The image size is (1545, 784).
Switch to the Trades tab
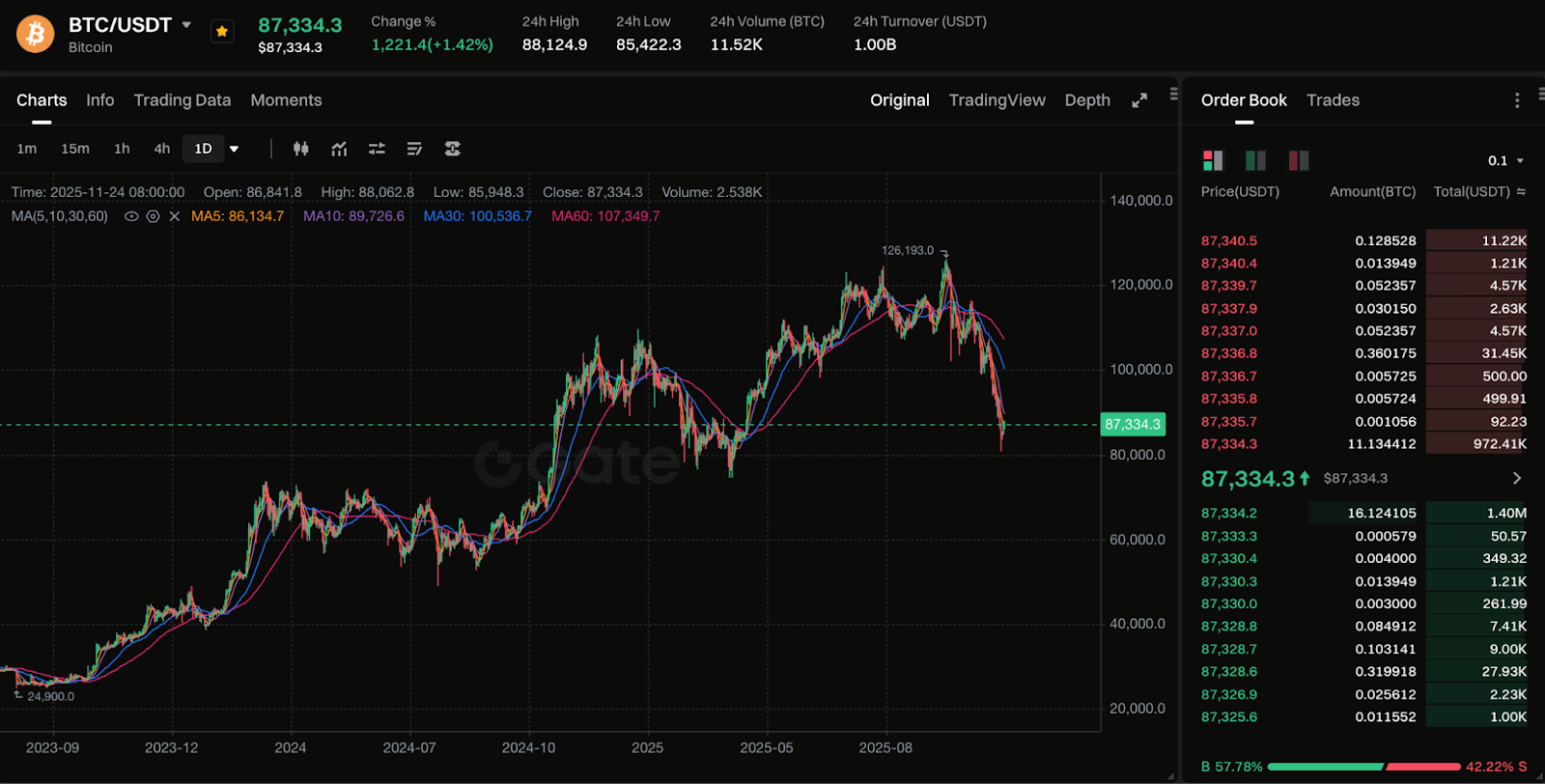1333,100
